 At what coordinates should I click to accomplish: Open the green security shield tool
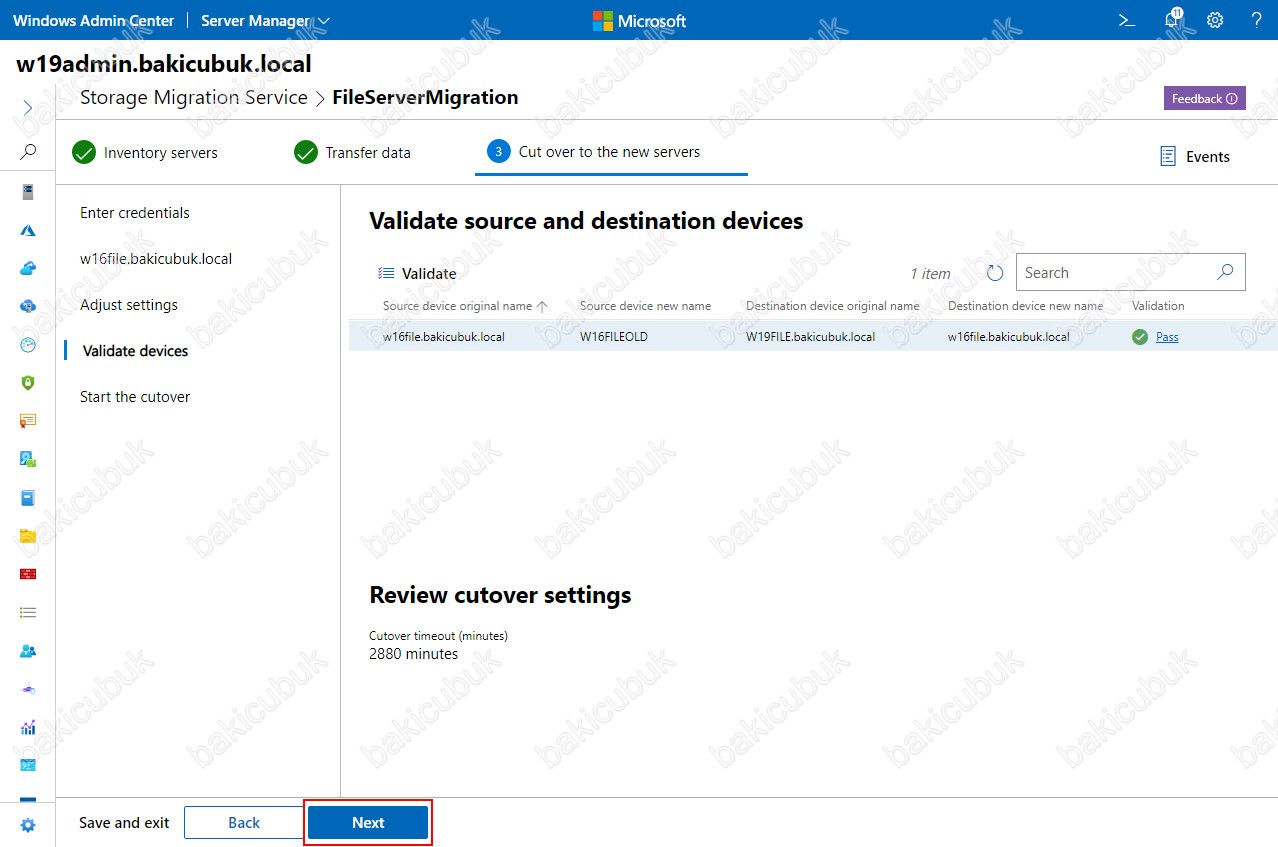28,382
